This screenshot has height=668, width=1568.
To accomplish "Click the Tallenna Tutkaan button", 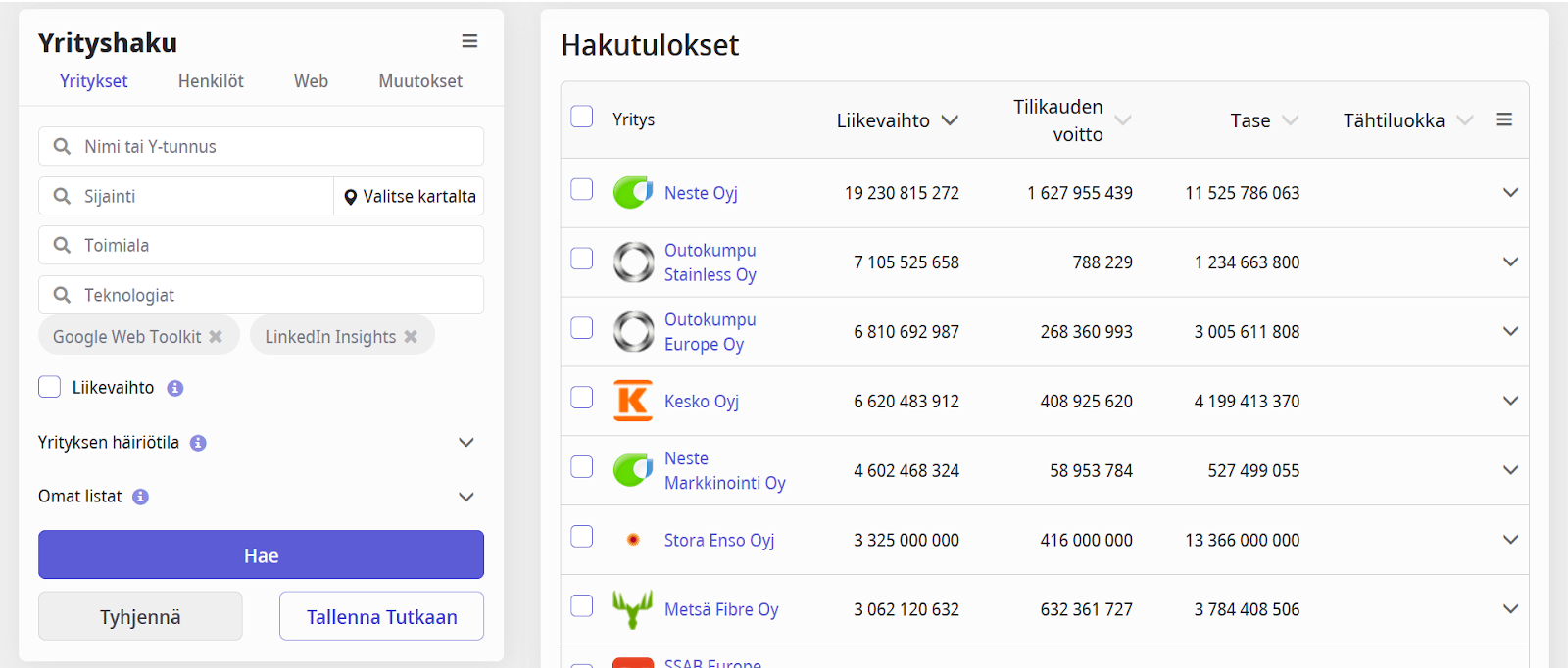I will click(382, 616).
